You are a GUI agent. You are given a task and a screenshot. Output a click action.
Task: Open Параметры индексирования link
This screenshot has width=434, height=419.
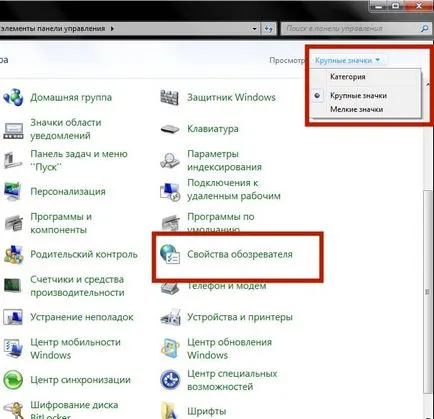224,160
